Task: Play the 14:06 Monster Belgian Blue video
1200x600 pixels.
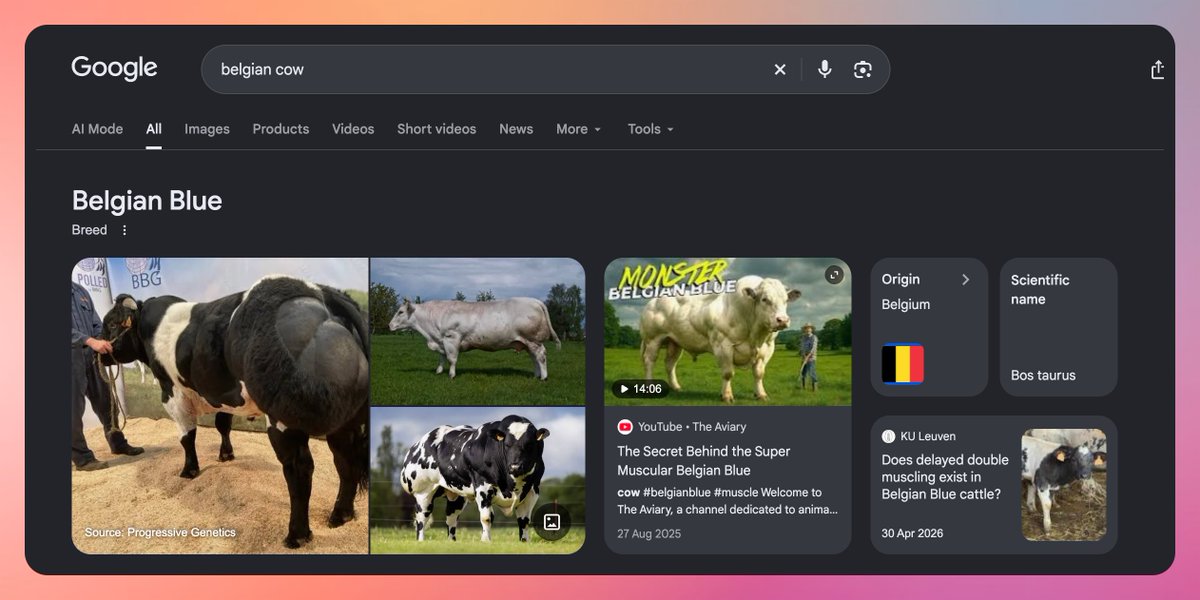Action: 728,332
